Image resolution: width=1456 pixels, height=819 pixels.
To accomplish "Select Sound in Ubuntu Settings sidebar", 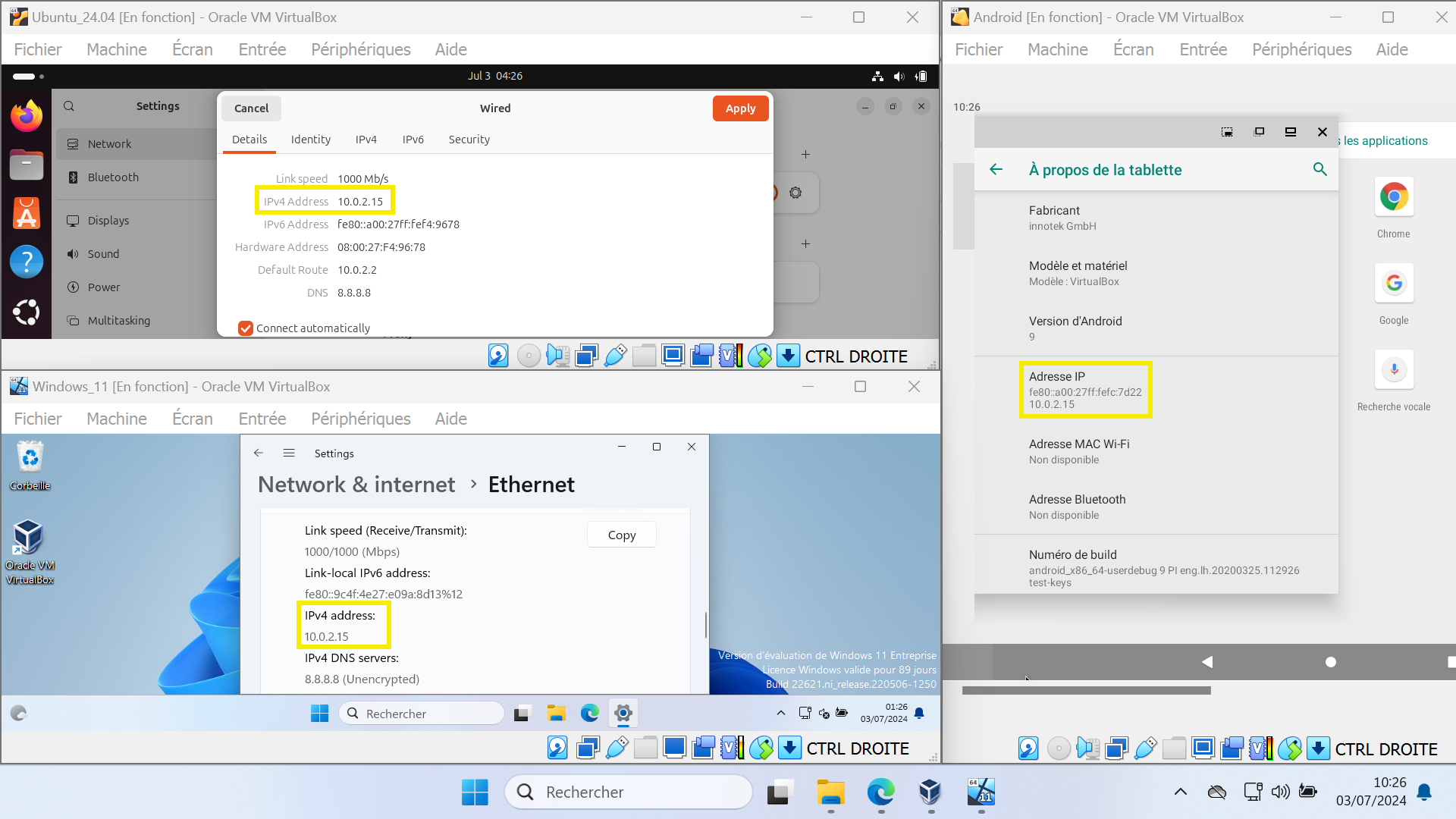I will click(x=136, y=254).
